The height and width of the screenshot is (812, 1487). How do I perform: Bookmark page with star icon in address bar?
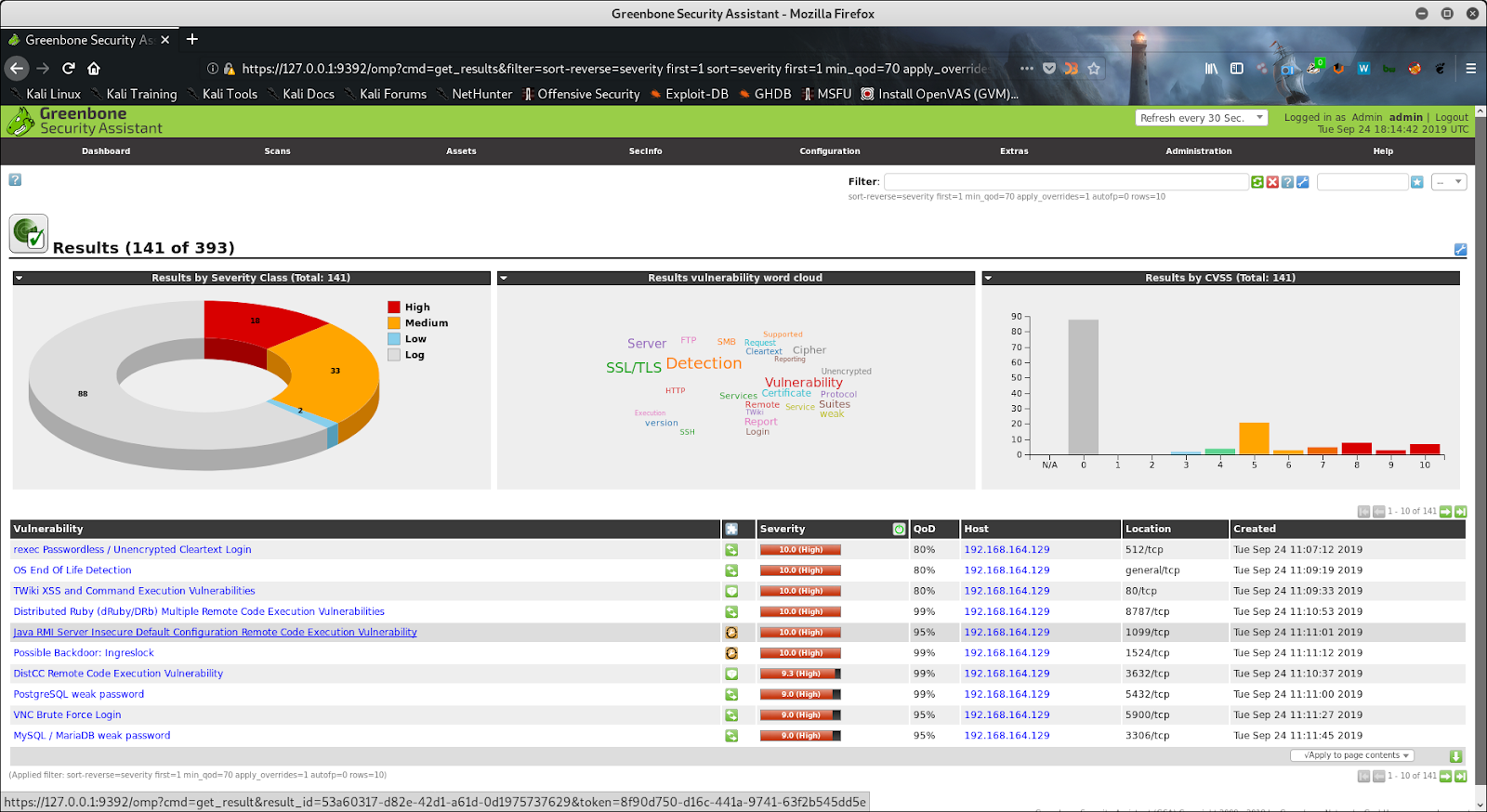click(x=1094, y=68)
